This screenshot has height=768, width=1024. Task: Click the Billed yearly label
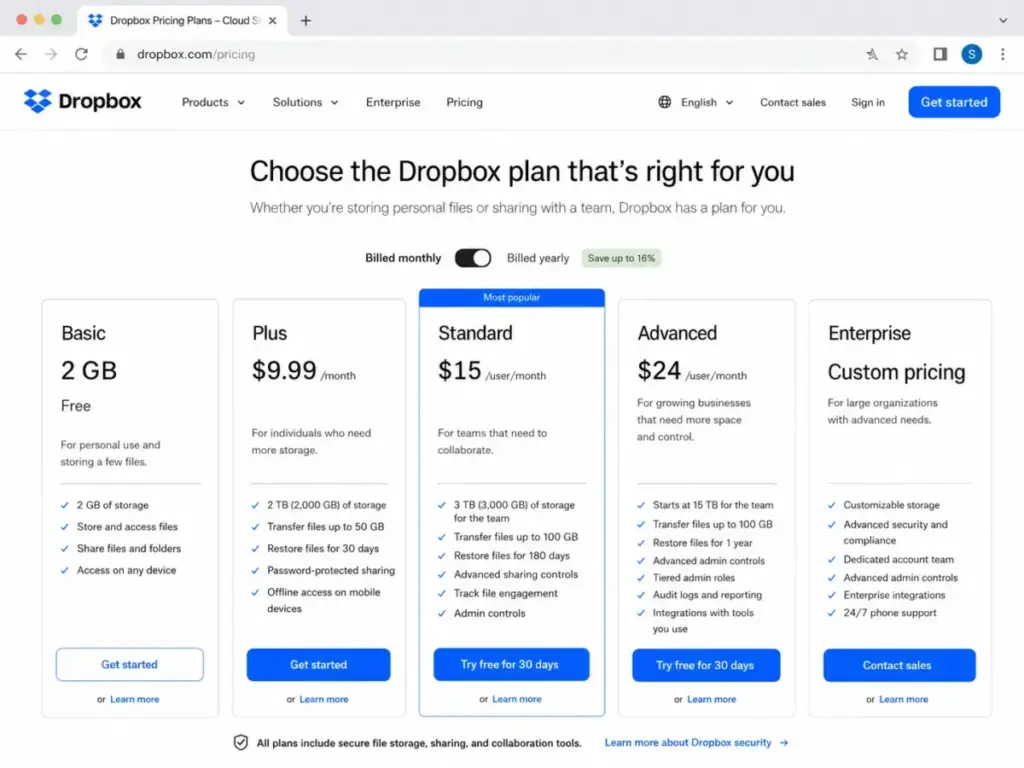537,258
